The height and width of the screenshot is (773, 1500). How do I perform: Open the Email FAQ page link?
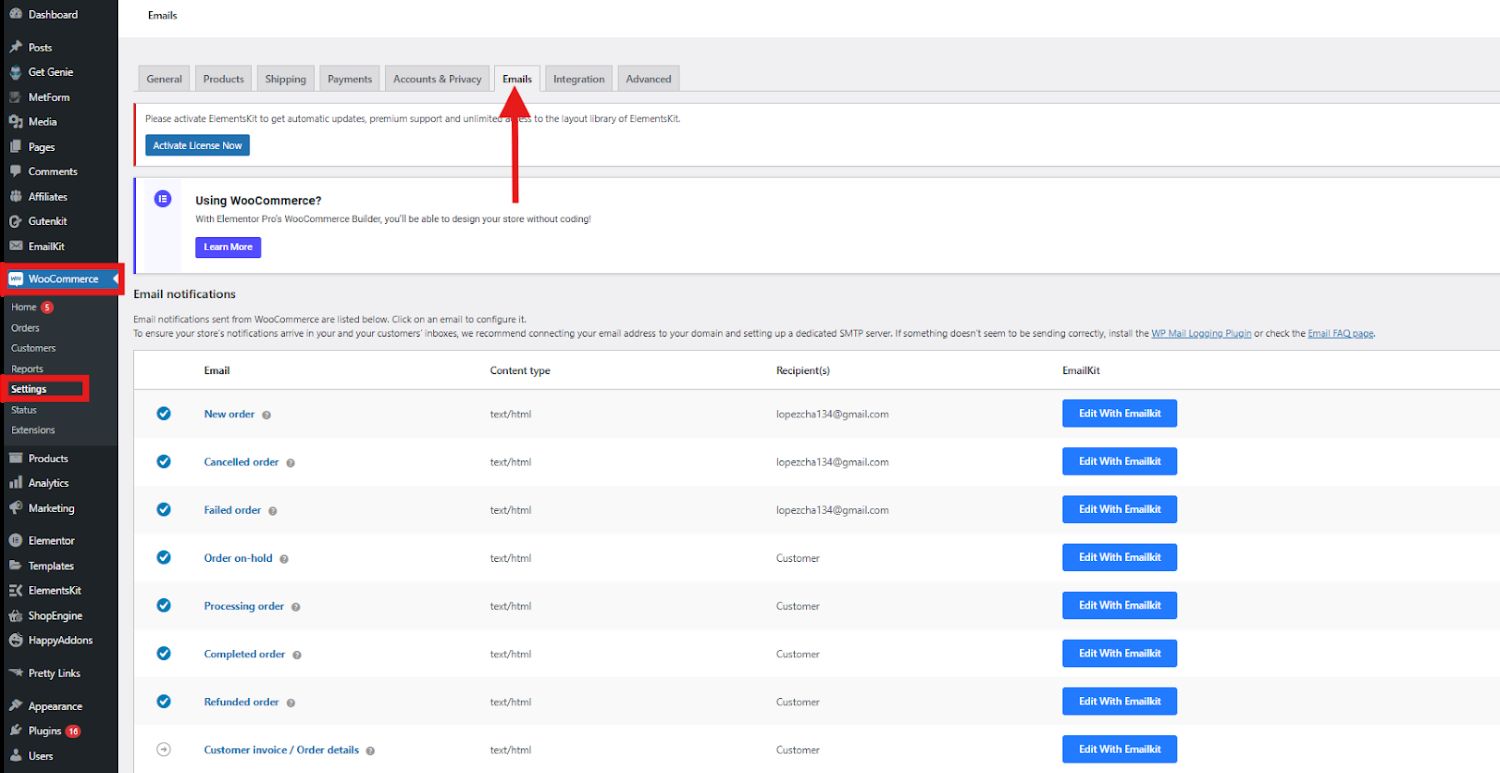1341,333
